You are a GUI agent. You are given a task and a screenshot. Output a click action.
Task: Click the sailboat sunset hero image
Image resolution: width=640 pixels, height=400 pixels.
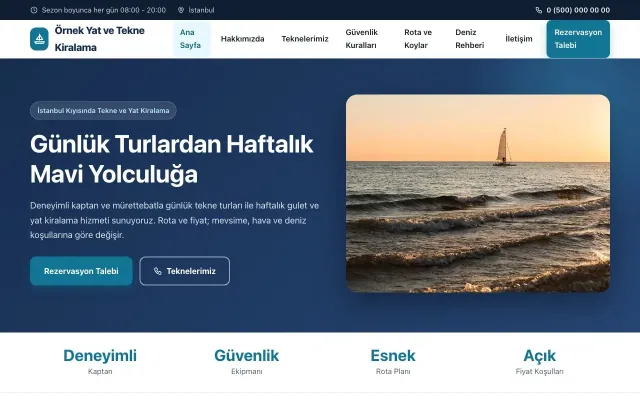(478, 193)
